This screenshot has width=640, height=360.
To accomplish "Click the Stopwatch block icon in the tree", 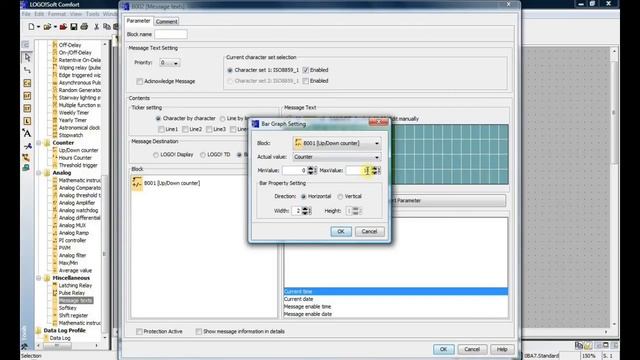I will click(x=55, y=135).
